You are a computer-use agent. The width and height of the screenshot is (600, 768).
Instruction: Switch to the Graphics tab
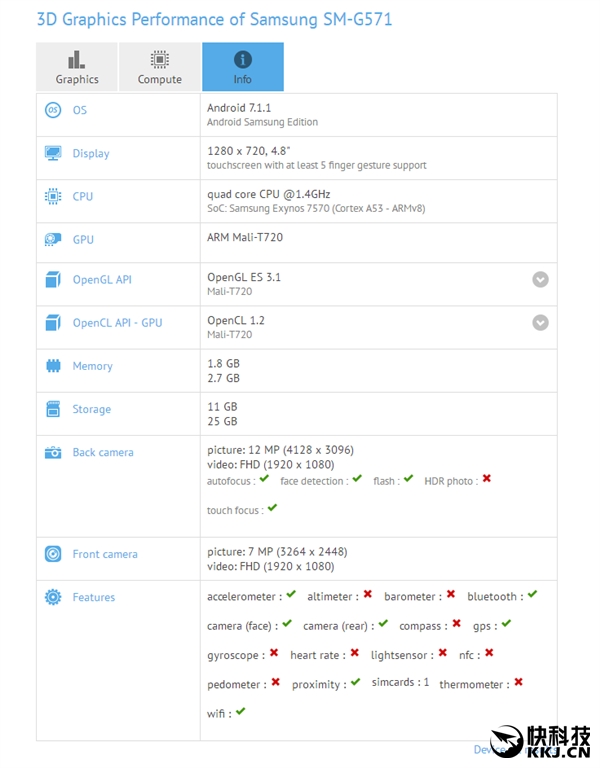coord(77,67)
